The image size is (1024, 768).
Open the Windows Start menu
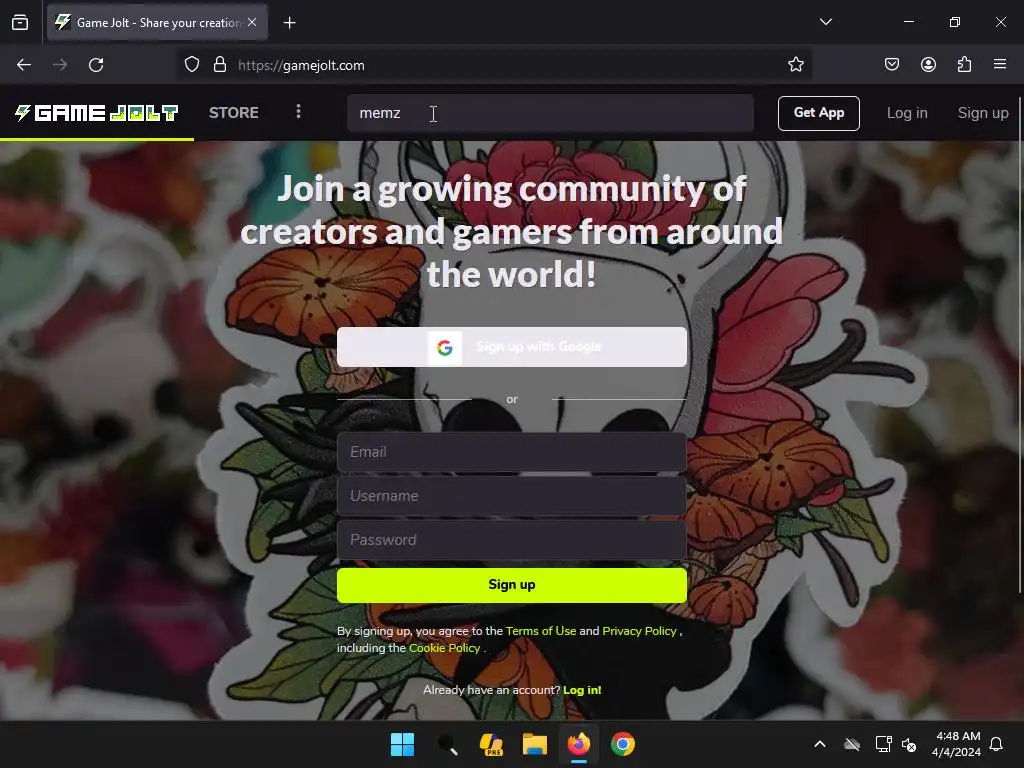[x=402, y=744]
